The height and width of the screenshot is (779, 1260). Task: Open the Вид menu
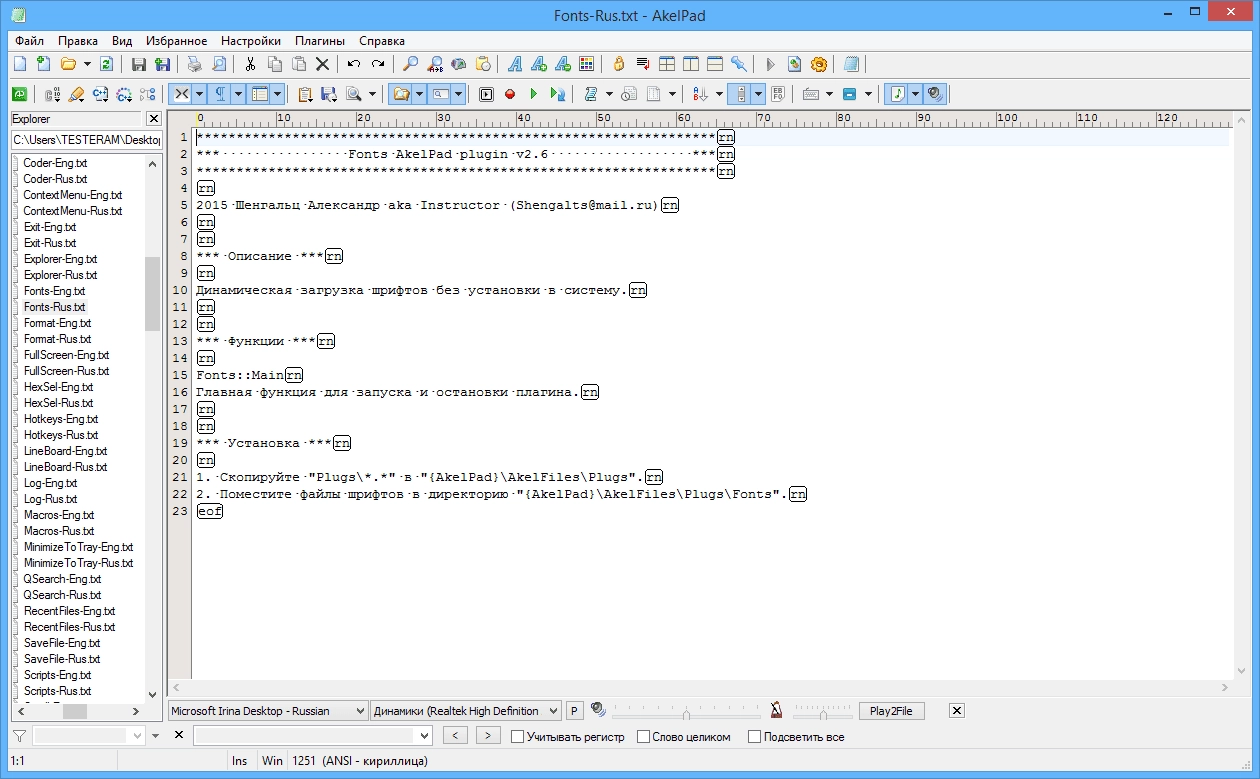pos(122,41)
